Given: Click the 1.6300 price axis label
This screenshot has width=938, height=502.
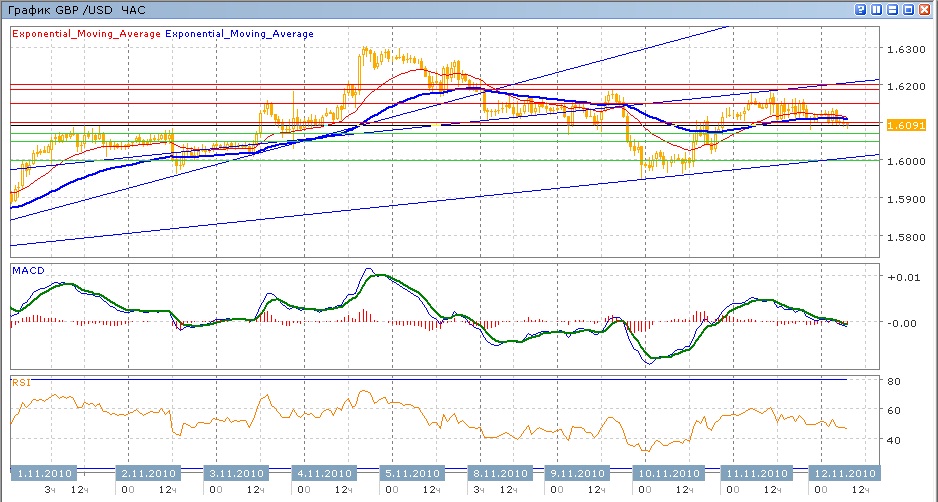Looking at the screenshot, I should [905, 49].
